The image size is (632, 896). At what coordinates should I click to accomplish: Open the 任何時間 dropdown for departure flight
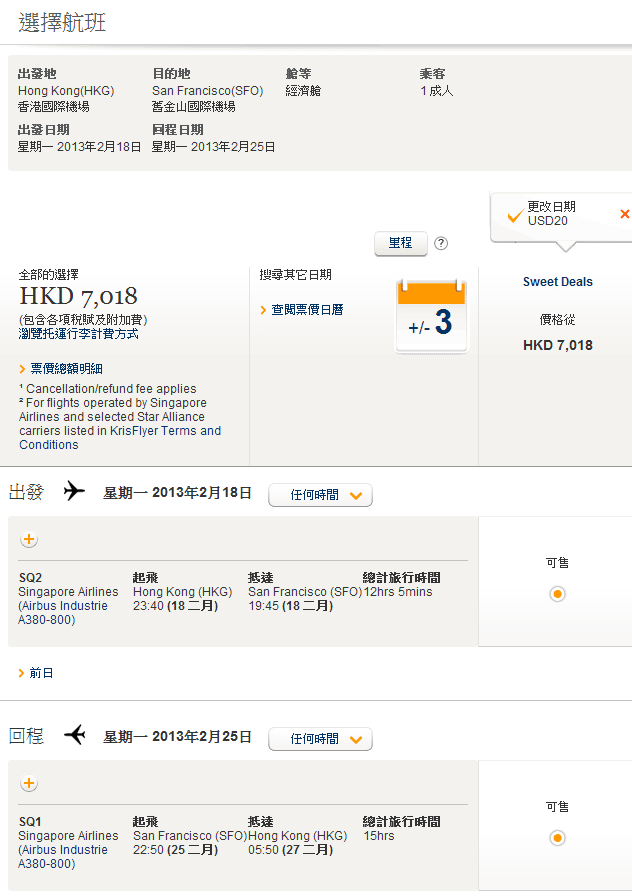coord(320,495)
